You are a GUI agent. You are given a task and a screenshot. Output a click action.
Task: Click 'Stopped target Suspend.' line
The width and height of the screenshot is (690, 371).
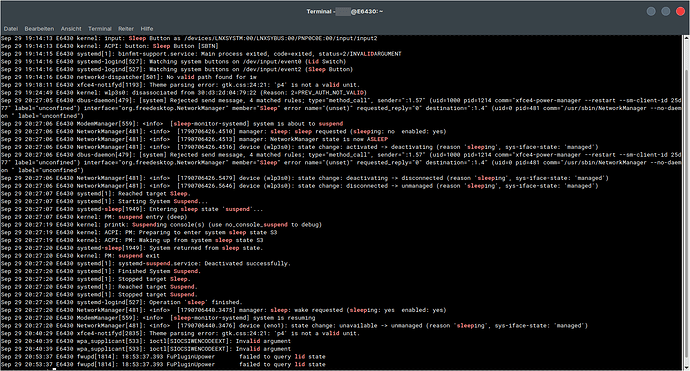coord(99,295)
